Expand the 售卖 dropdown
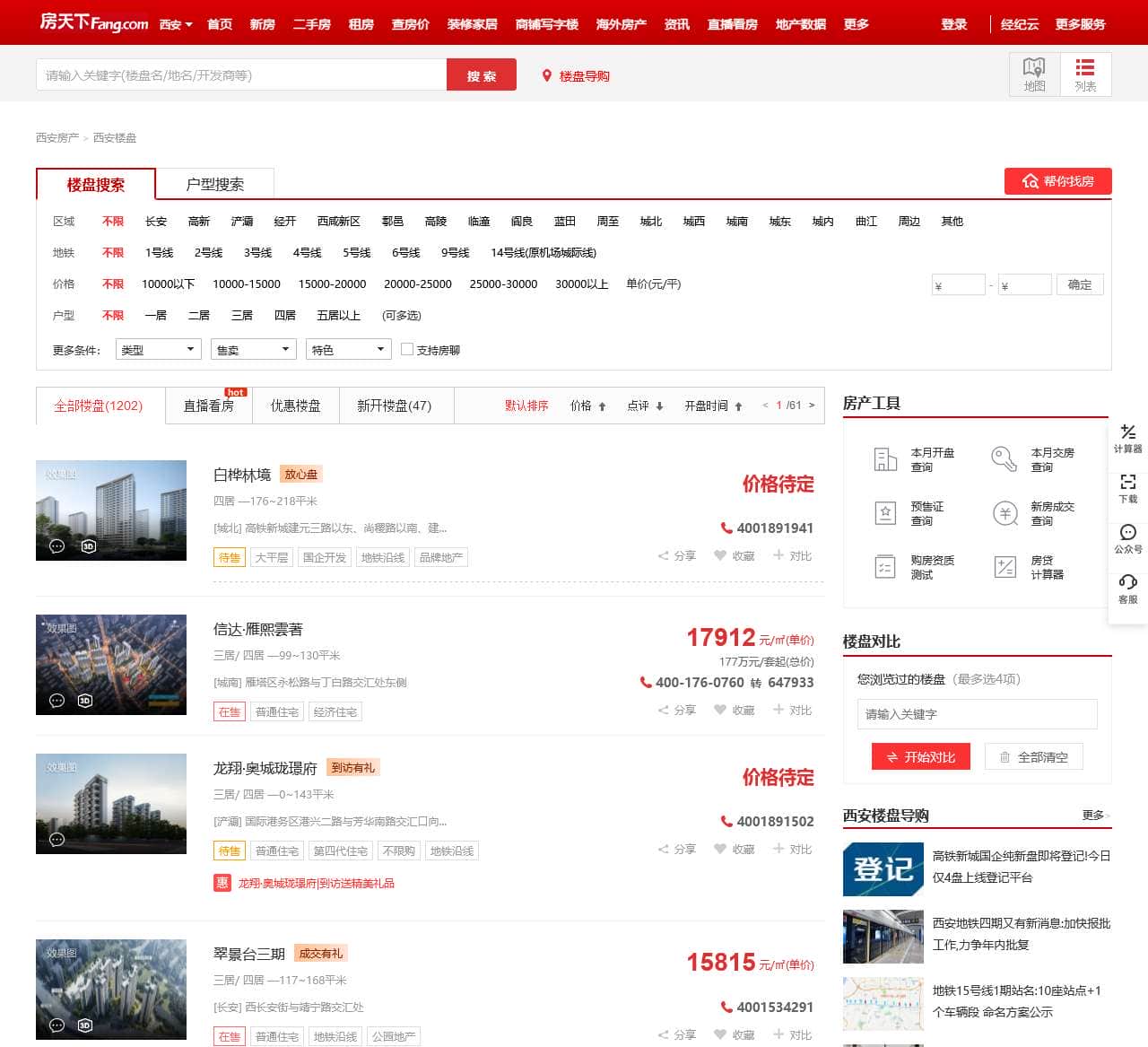 click(x=253, y=349)
